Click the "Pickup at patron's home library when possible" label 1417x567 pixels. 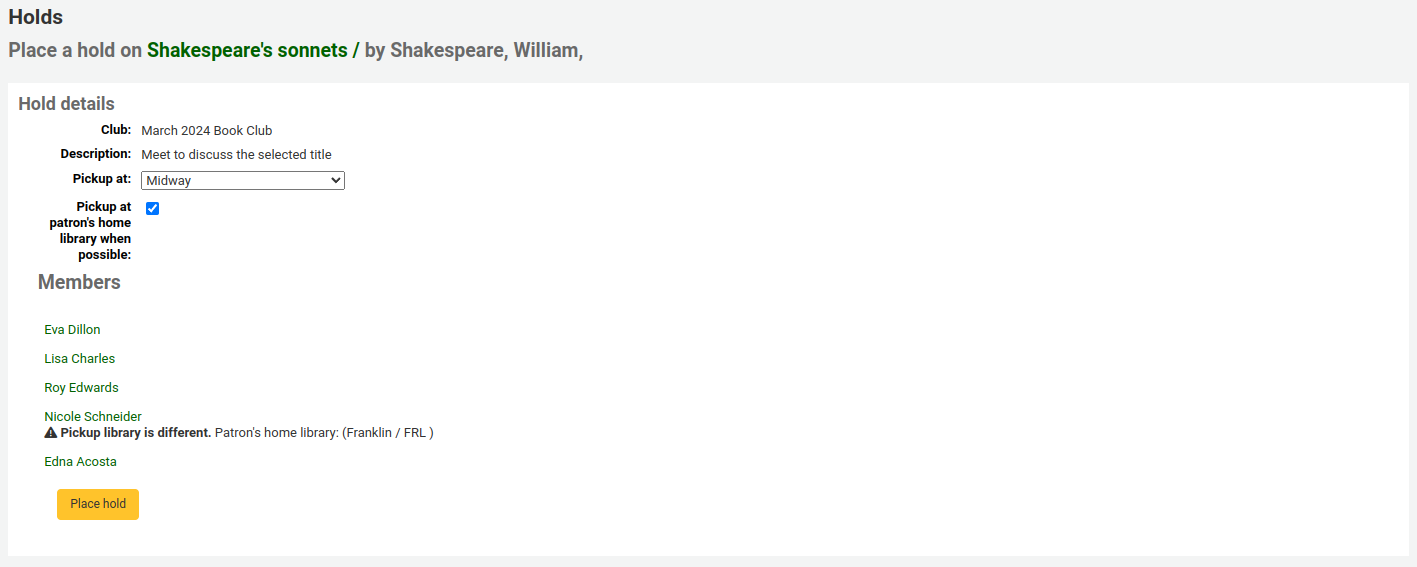(91, 231)
